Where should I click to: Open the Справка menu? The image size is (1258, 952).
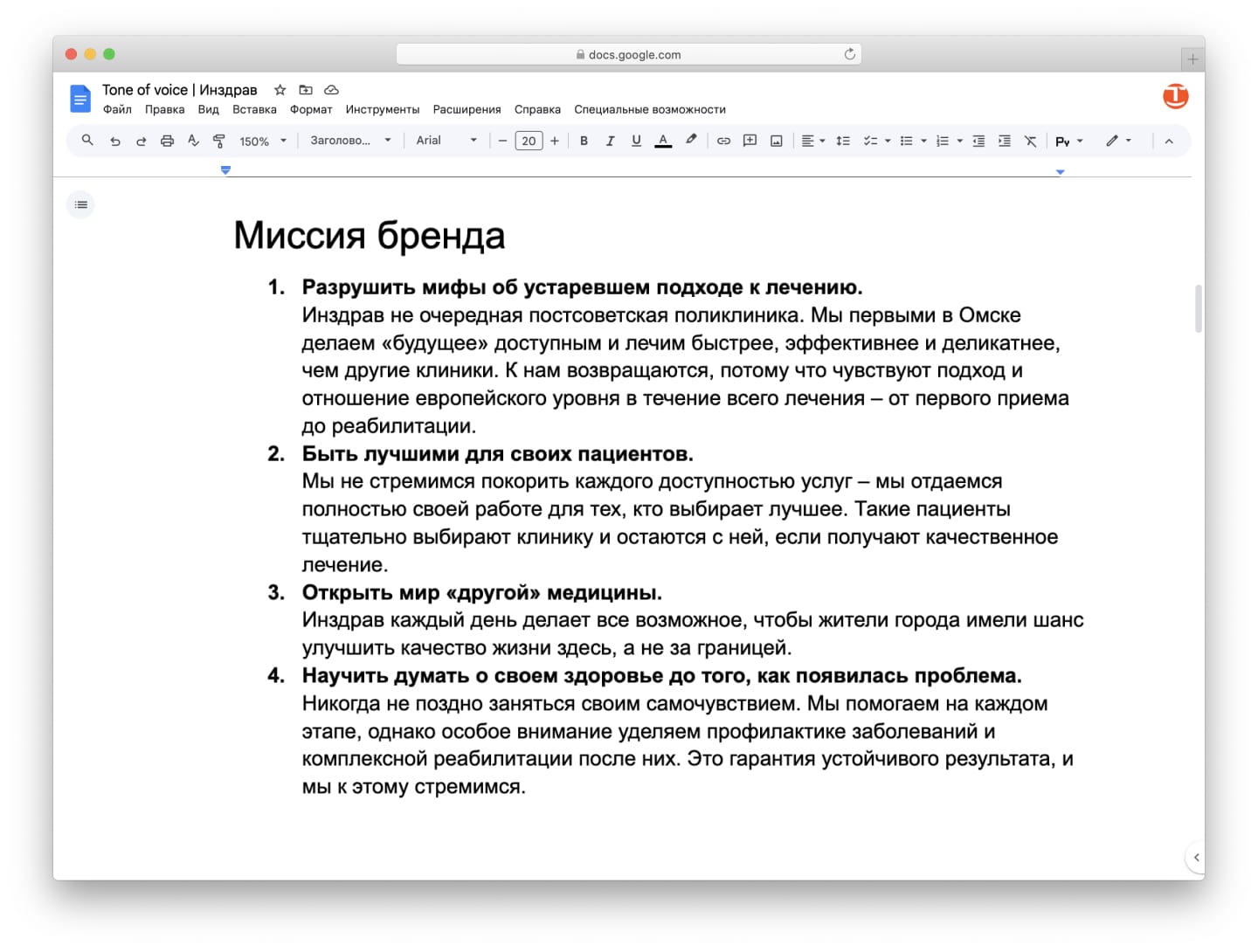coord(537,109)
